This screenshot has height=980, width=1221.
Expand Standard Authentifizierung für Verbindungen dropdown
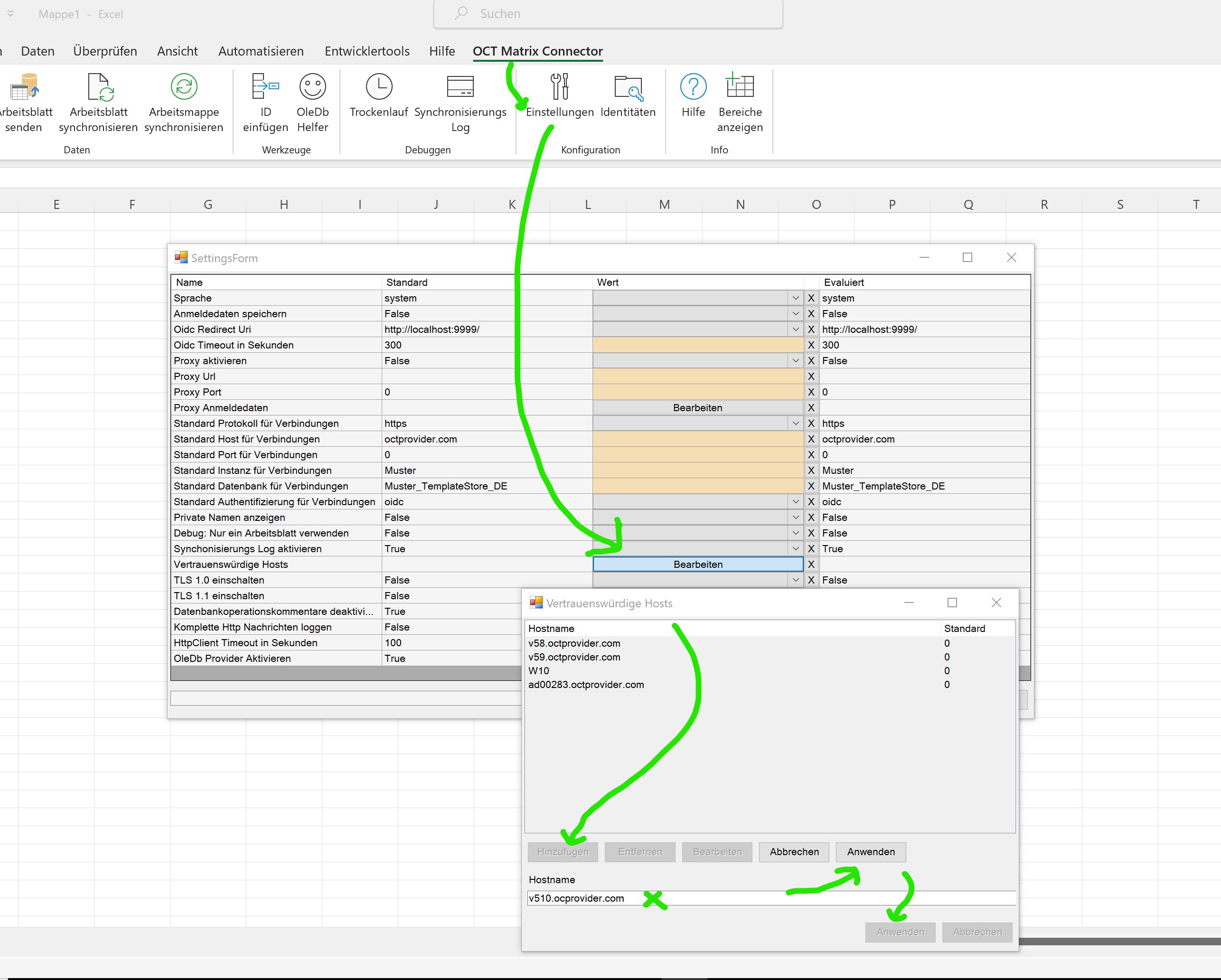[x=795, y=502]
